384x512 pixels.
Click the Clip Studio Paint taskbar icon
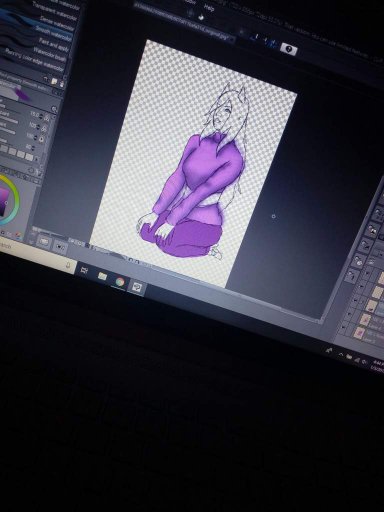point(137,287)
